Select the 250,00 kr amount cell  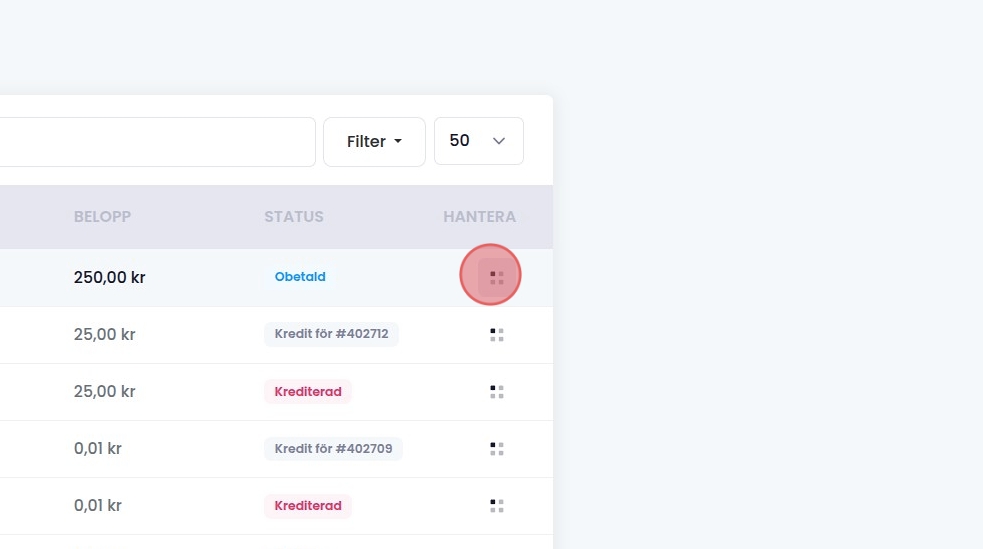pyautogui.click(x=109, y=278)
